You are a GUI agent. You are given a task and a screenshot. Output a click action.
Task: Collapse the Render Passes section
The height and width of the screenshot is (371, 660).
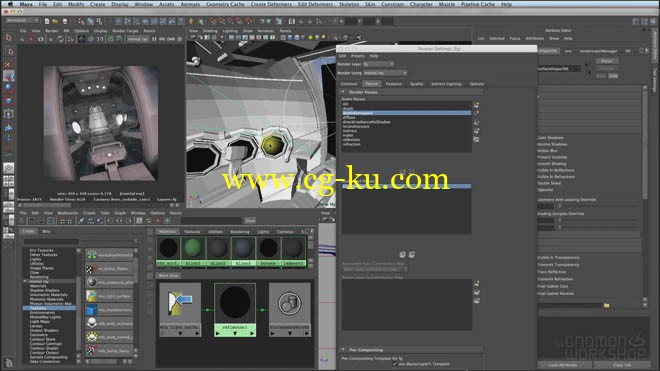pyautogui.click(x=343, y=92)
